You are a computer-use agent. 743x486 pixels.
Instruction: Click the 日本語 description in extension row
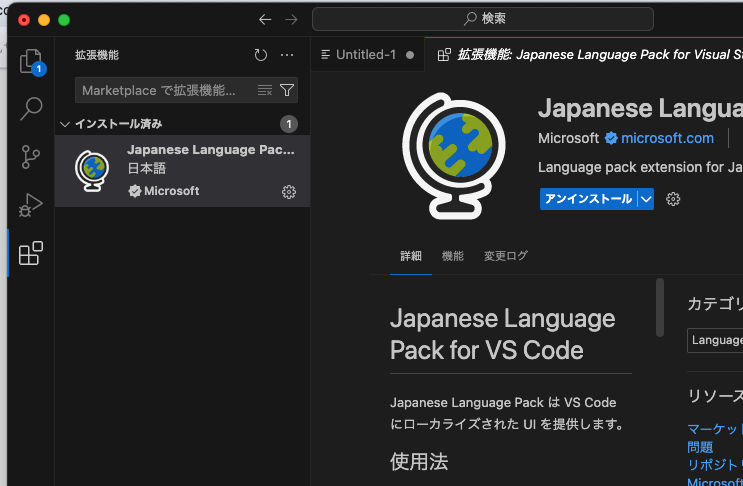147,169
